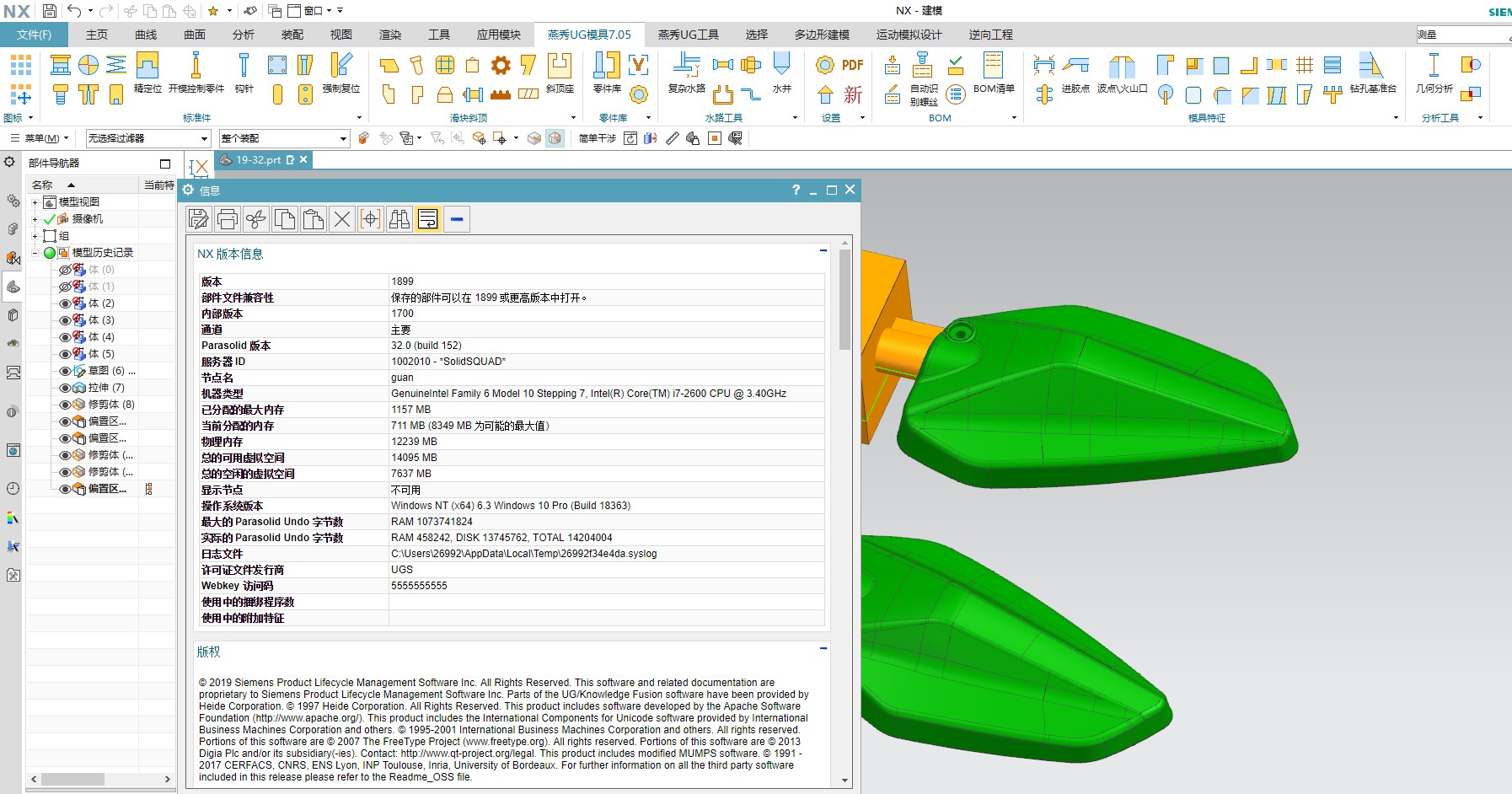Click the orange gear icon in 滑块斜顶 group
1512x794 pixels.
click(x=501, y=65)
